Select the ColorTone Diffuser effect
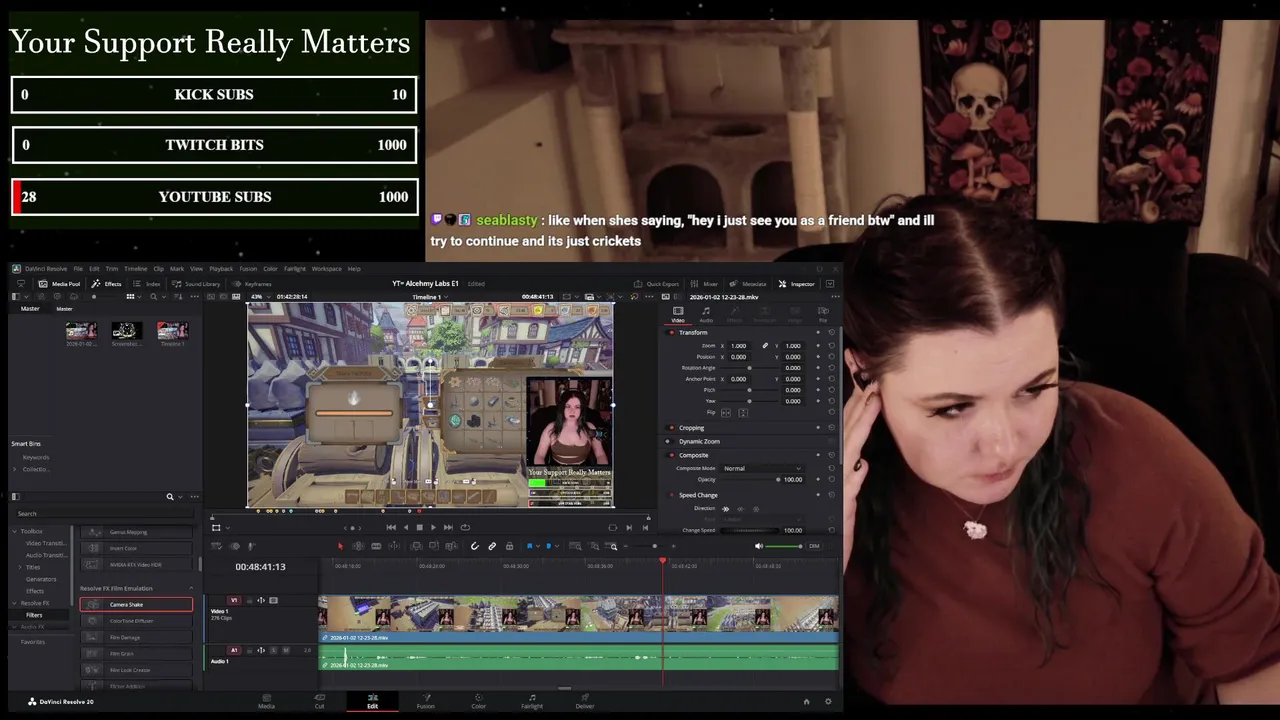The width and height of the screenshot is (1280, 720). [136, 621]
